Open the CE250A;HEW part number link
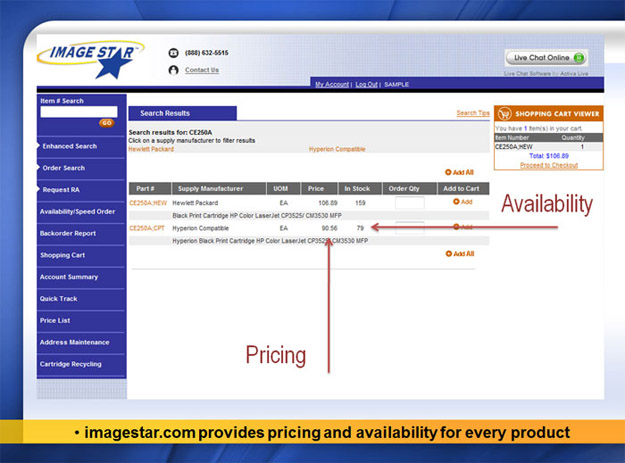 146,203
